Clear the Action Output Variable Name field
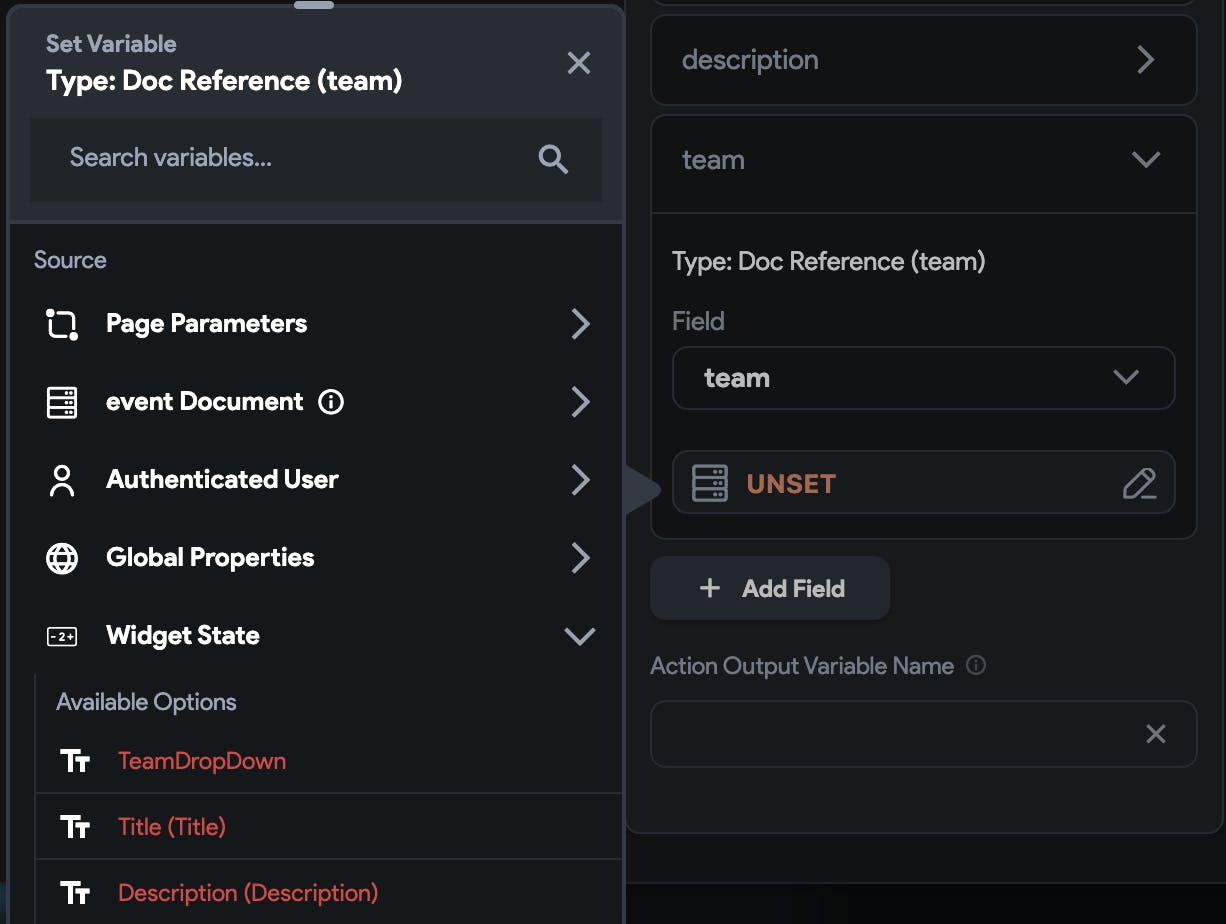1226x924 pixels. pos(1155,734)
